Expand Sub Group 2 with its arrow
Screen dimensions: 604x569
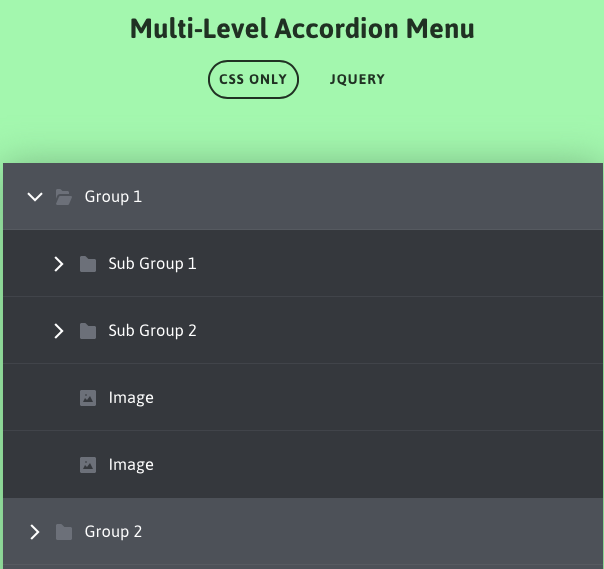click(x=59, y=331)
